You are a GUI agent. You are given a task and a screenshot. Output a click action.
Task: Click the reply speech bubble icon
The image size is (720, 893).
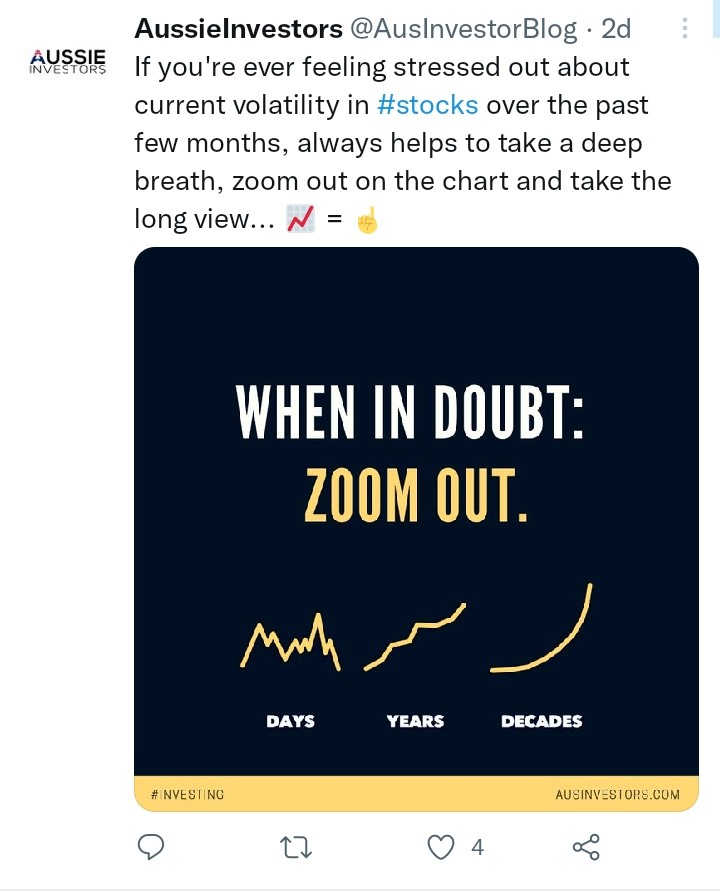[150, 848]
